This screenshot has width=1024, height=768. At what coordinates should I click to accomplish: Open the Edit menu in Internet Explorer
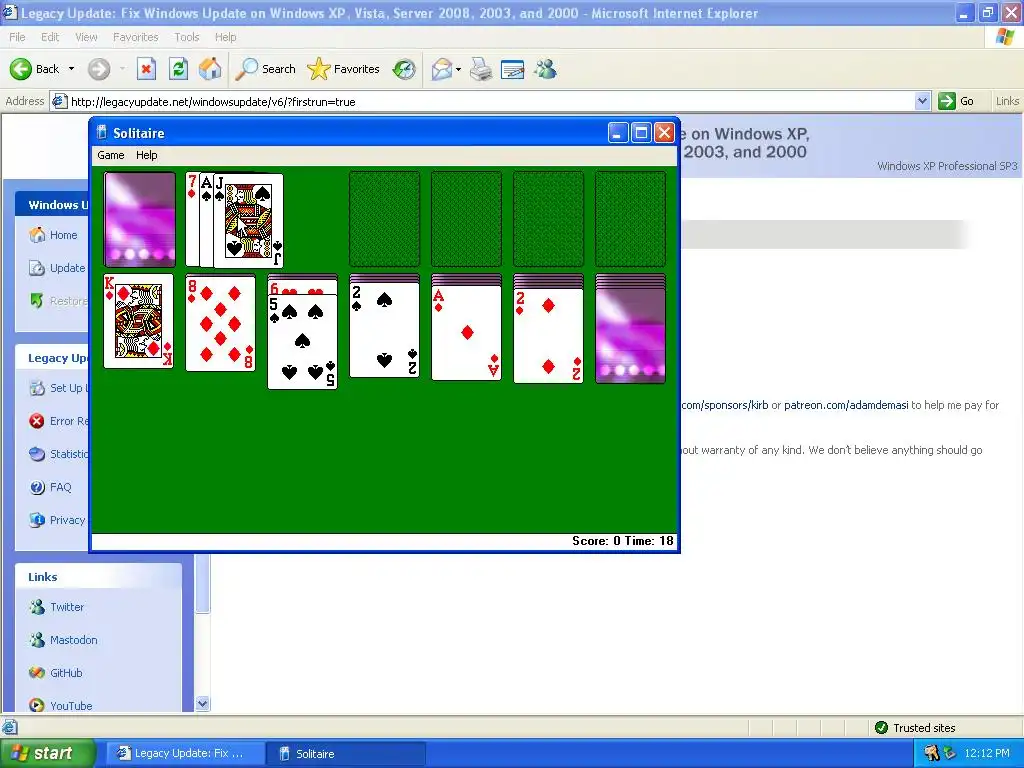(x=50, y=37)
